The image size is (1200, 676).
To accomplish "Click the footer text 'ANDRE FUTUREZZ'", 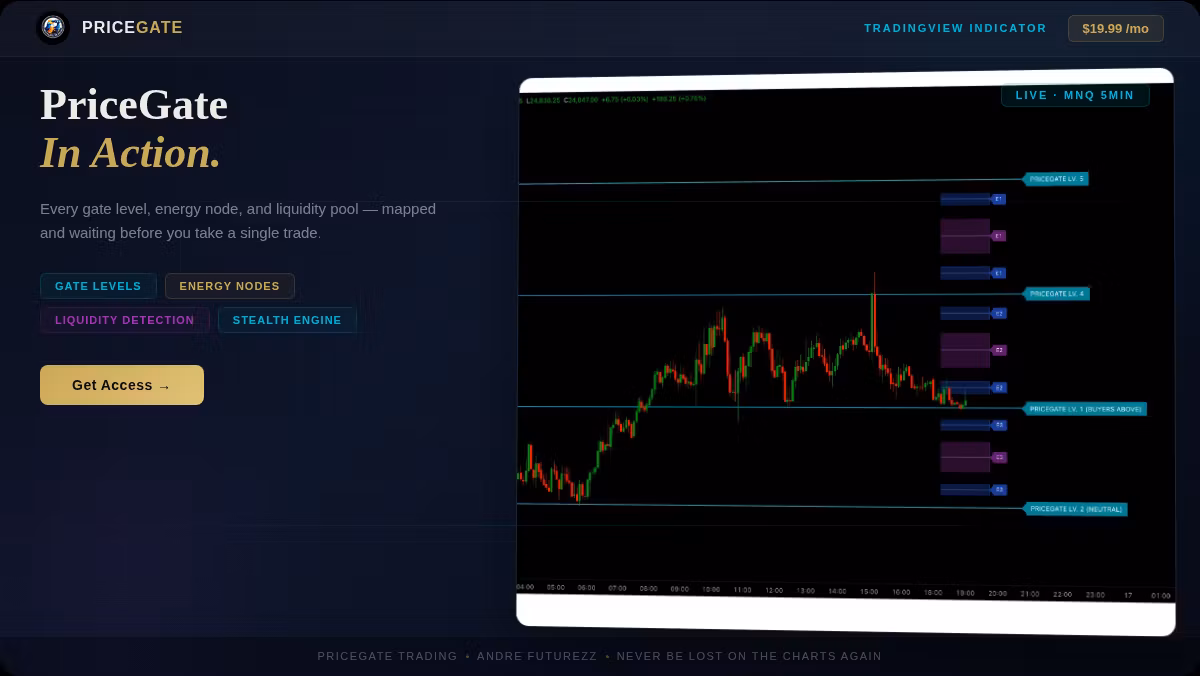I will click(x=537, y=656).
